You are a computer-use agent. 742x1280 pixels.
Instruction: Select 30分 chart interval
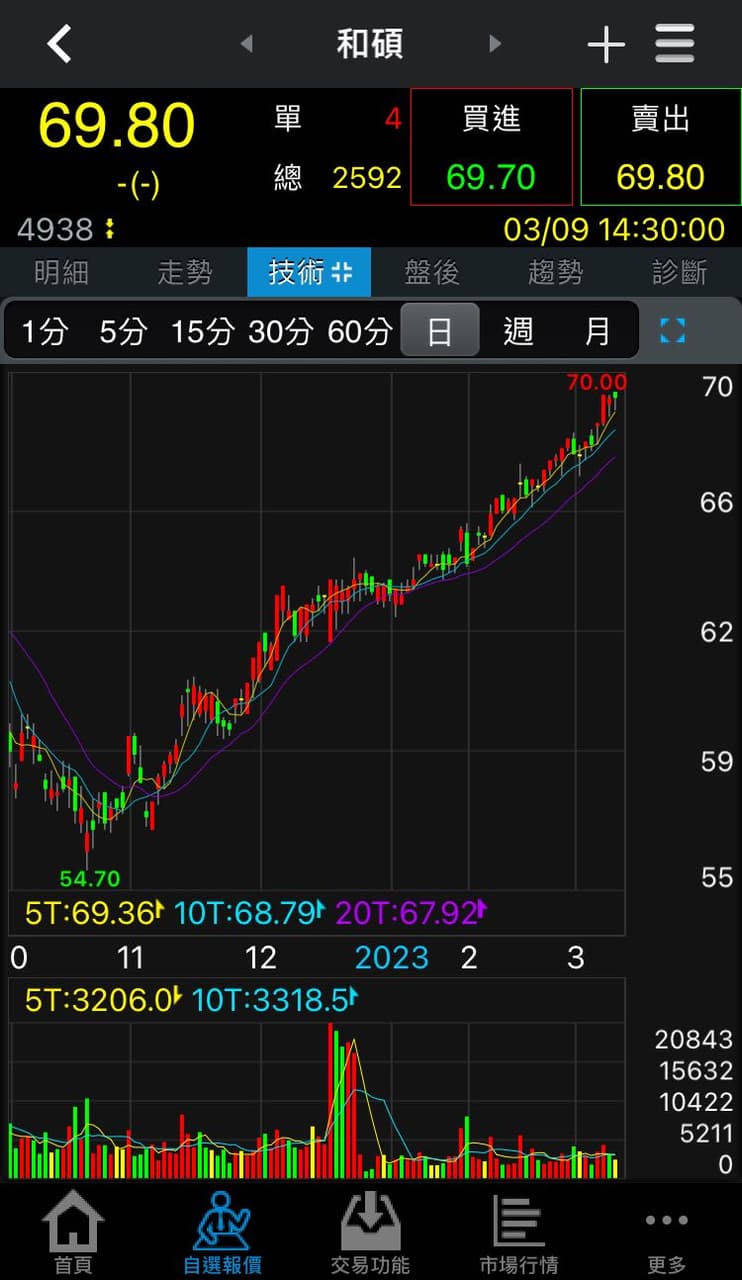tap(281, 331)
